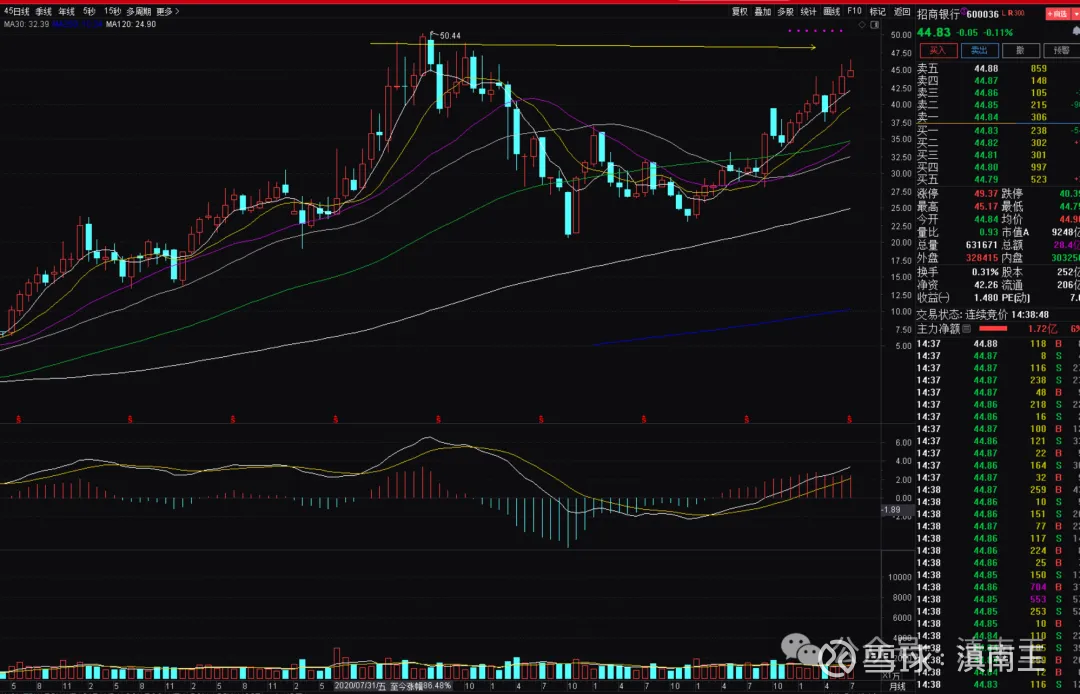Open the 统计 statistics tool
Screen dimensions: 1080x694
tap(809, 12)
